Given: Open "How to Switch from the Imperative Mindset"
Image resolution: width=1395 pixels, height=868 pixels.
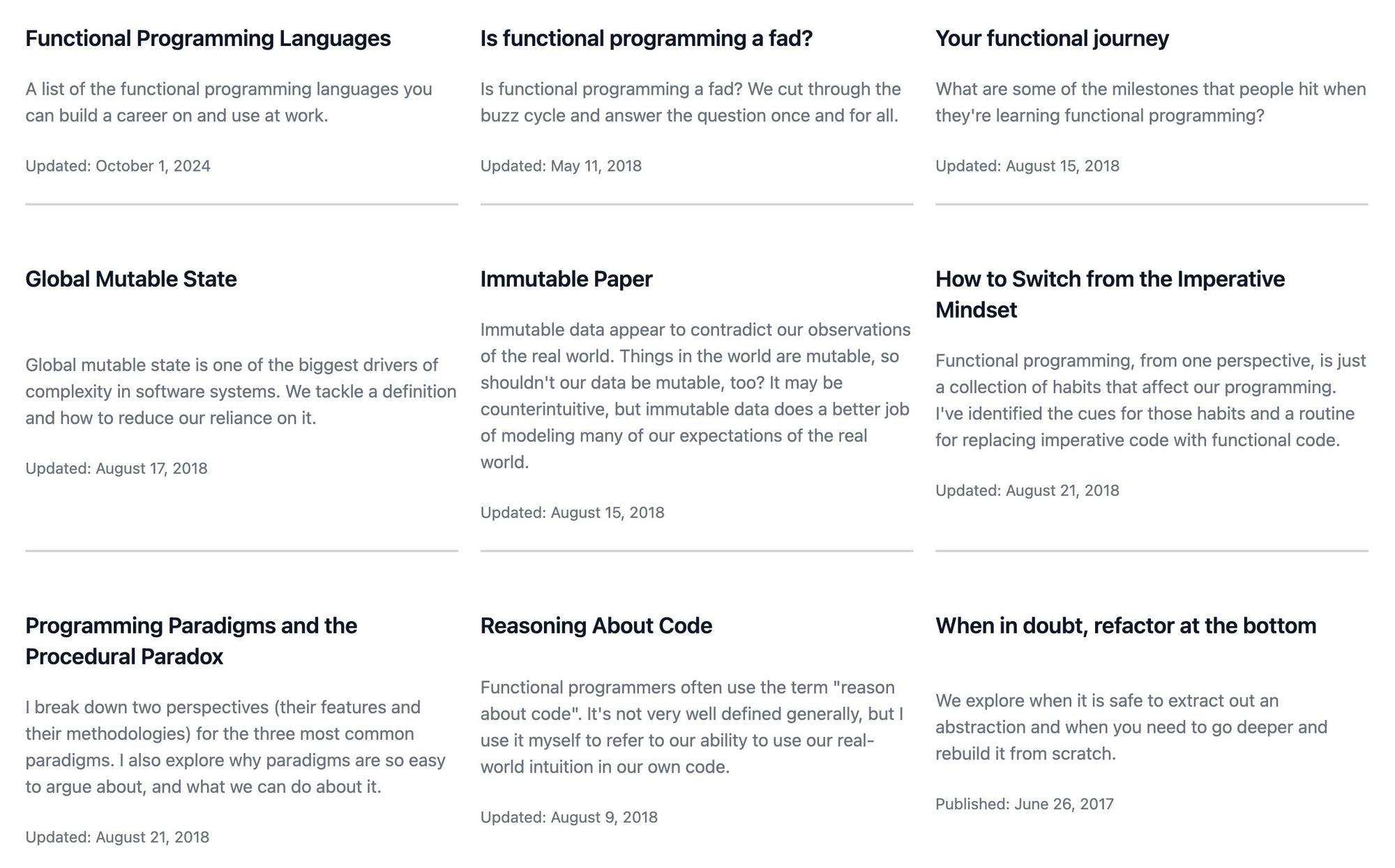Looking at the screenshot, I should 1110,294.
